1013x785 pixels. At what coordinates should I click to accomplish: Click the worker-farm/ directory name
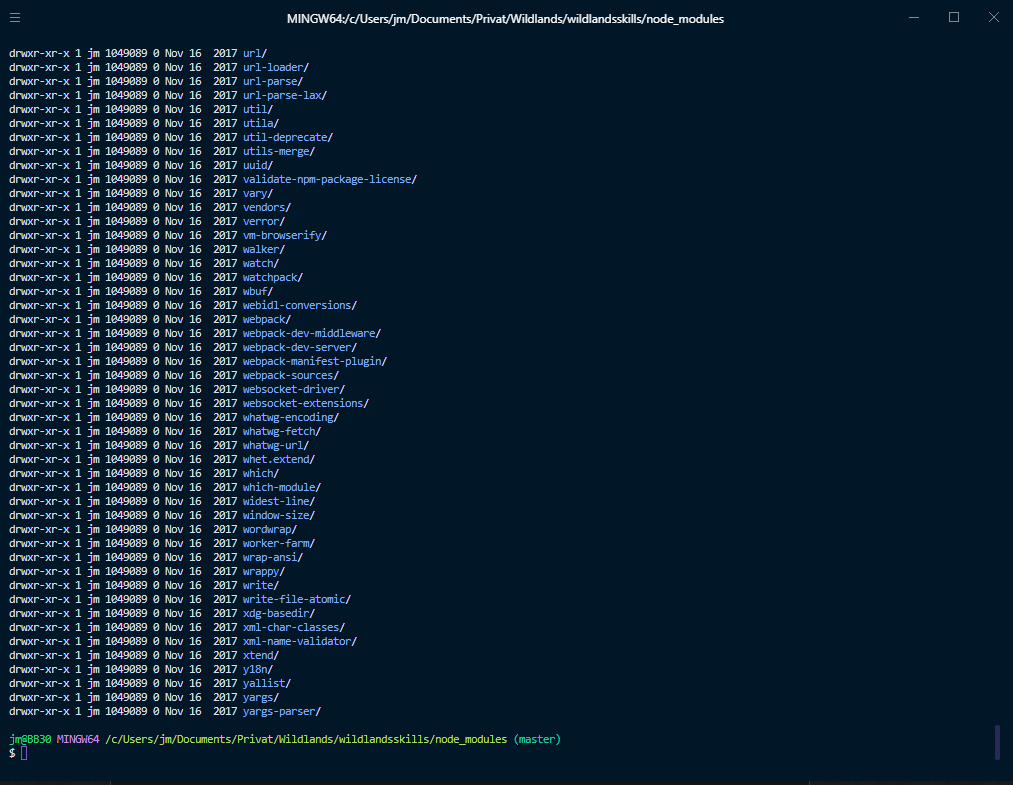279,543
